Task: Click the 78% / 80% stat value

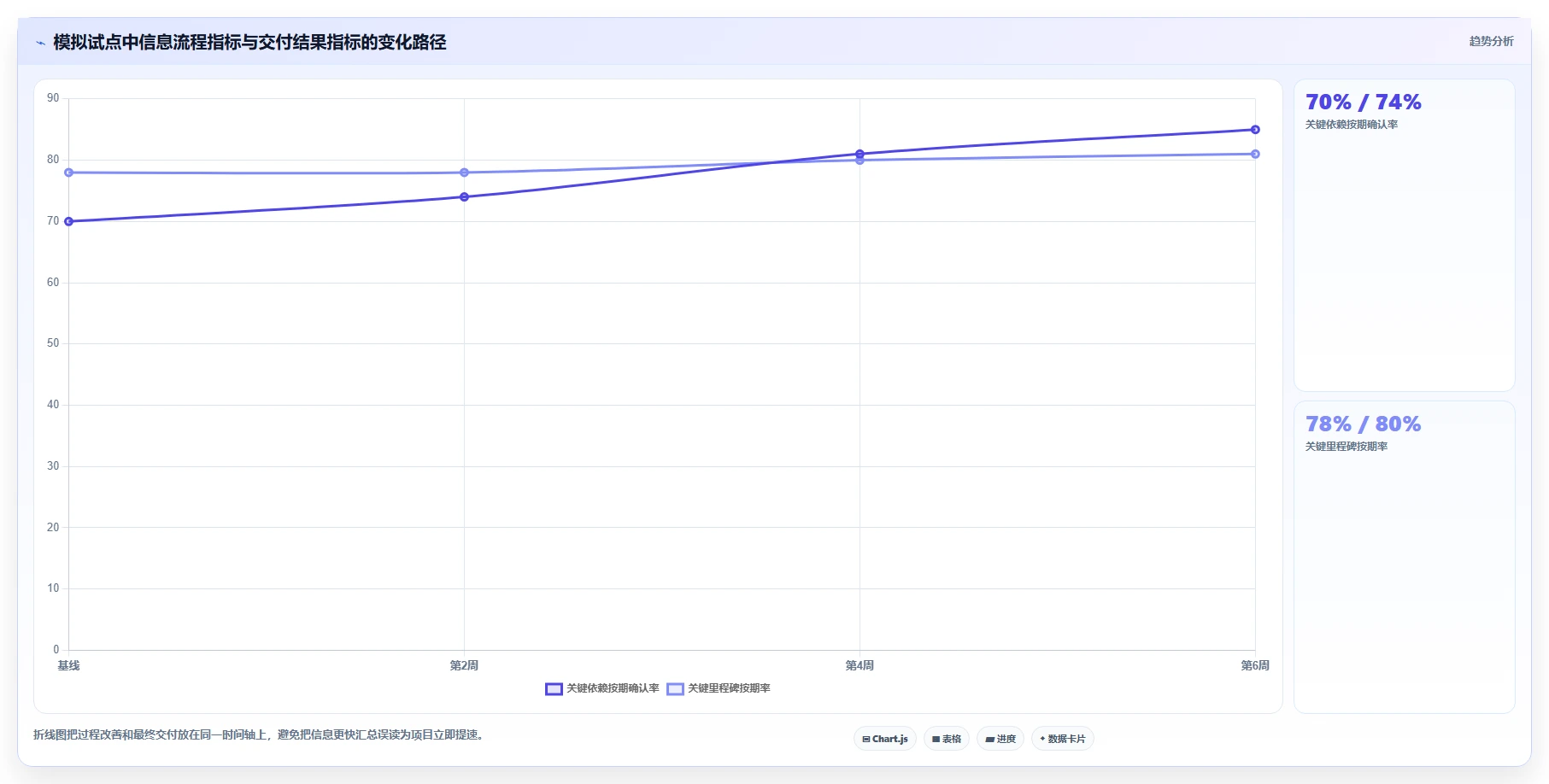Action: pyautogui.click(x=1364, y=424)
